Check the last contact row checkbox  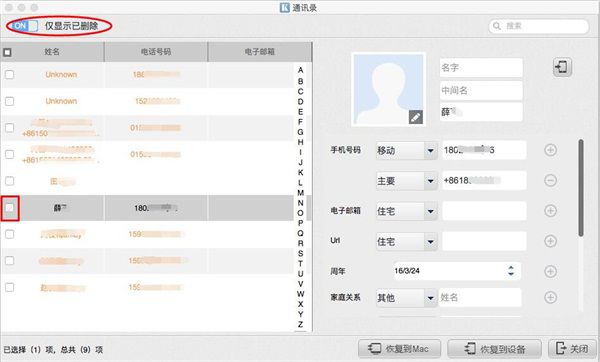point(10,287)
